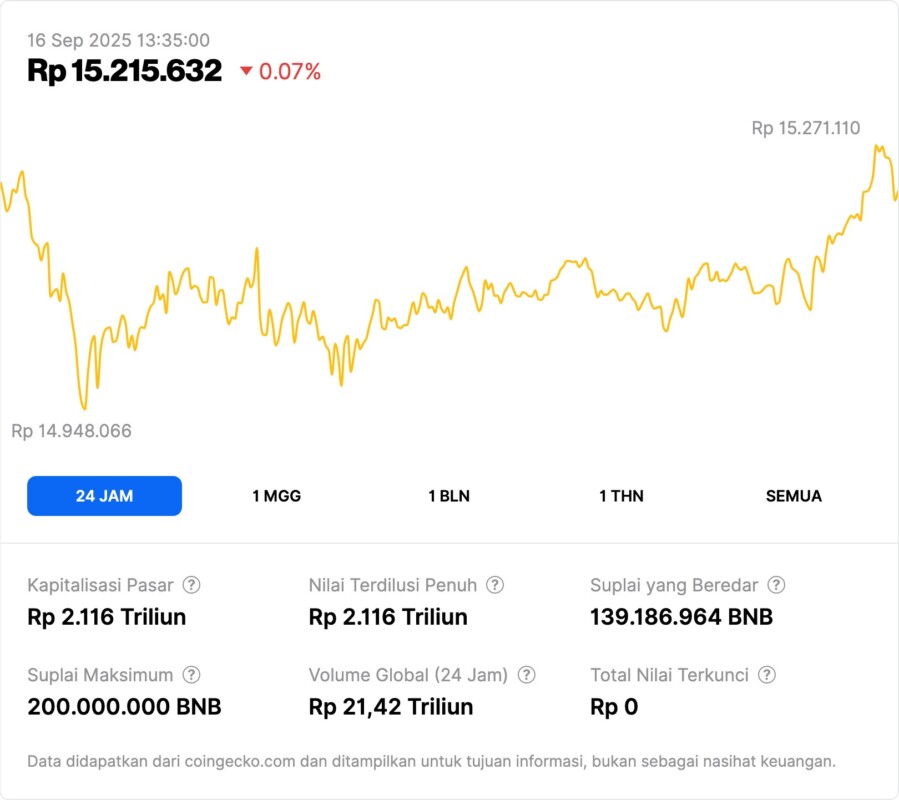Click the -0.07% change percentage

pos(290,71)
